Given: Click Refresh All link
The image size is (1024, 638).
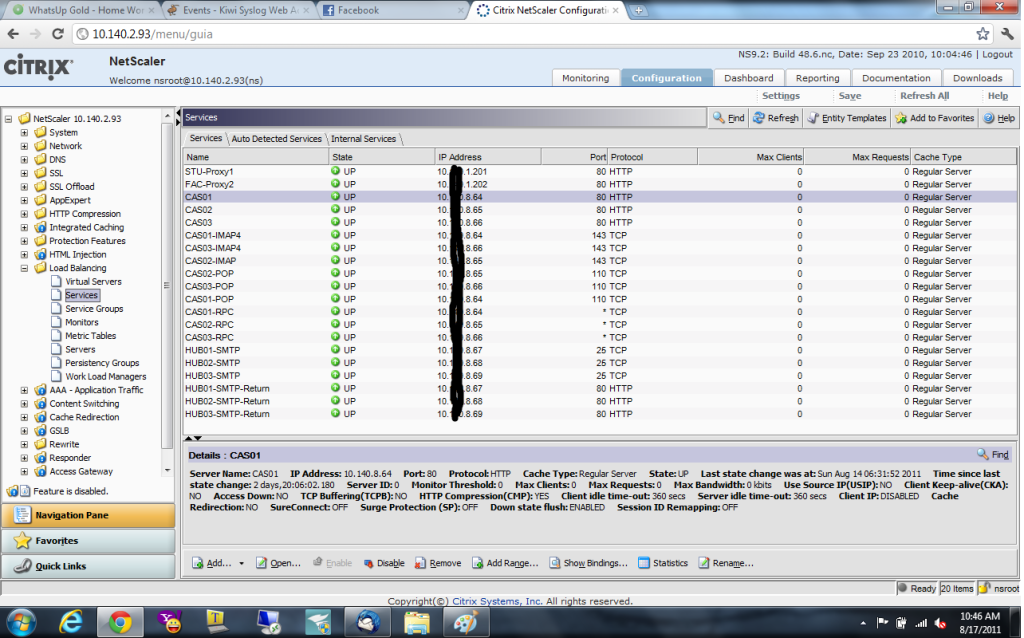Looking at the screenshot, I should 924,95.
